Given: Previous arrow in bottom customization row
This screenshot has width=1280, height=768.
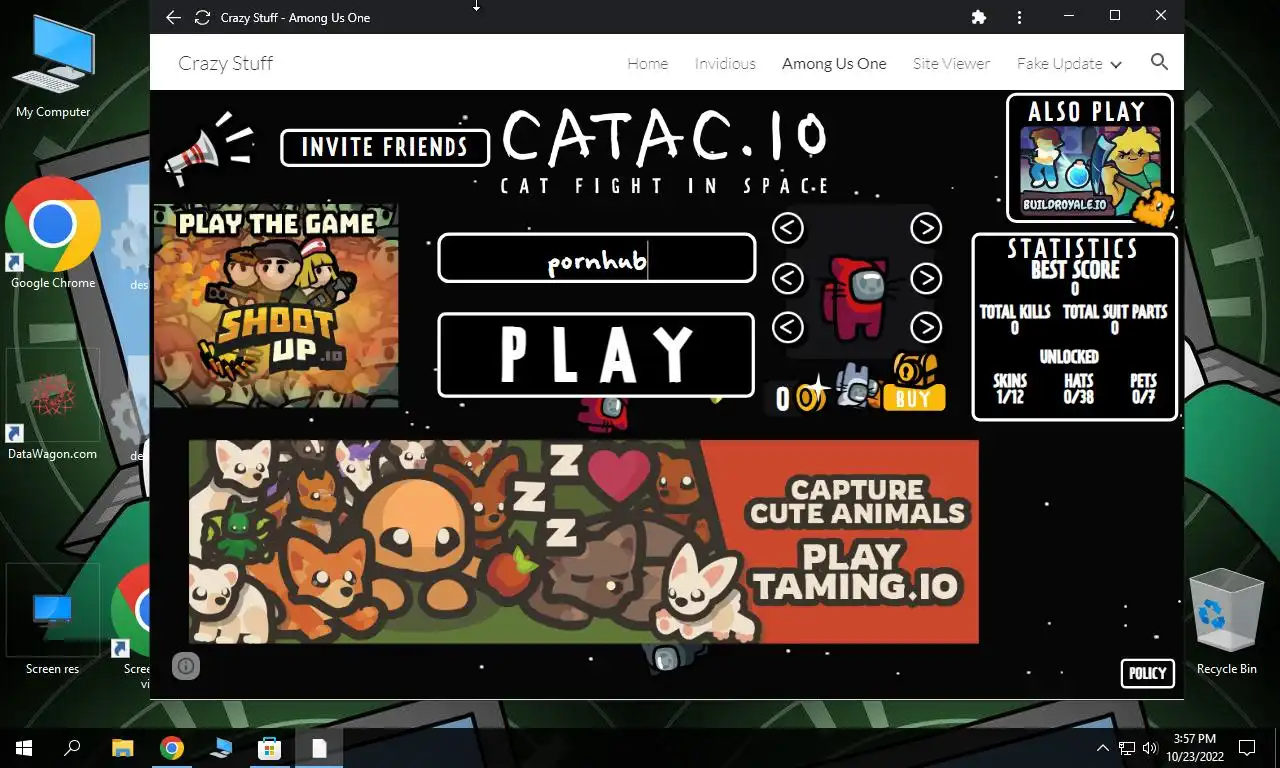Looking at the screenshot, I should tap(788, 327).
